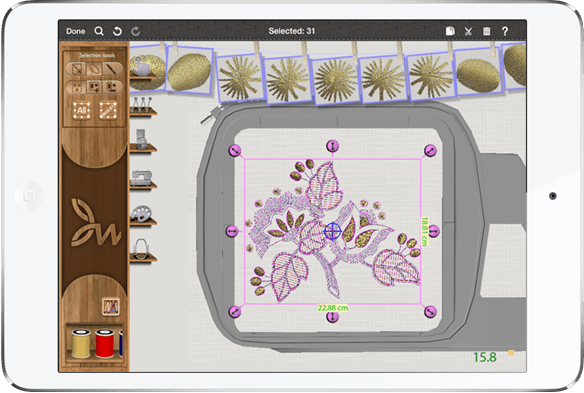
Task: Click the blue crosshair design center
Action: pos(332,231)
